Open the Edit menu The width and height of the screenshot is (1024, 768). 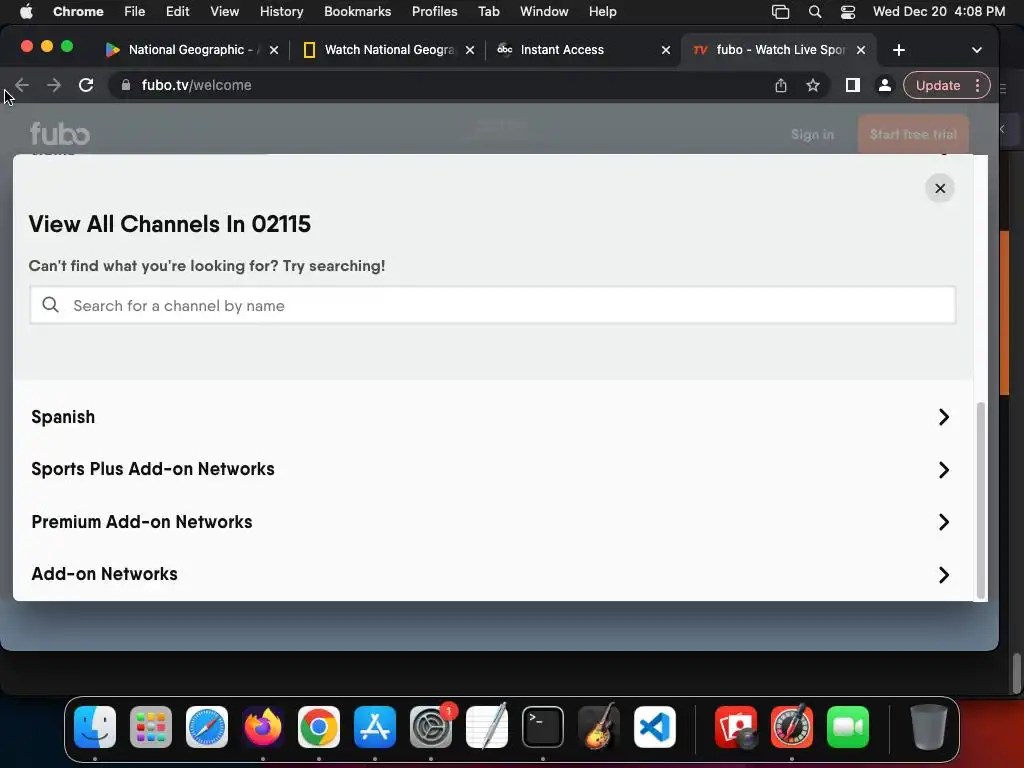point(177,11)
